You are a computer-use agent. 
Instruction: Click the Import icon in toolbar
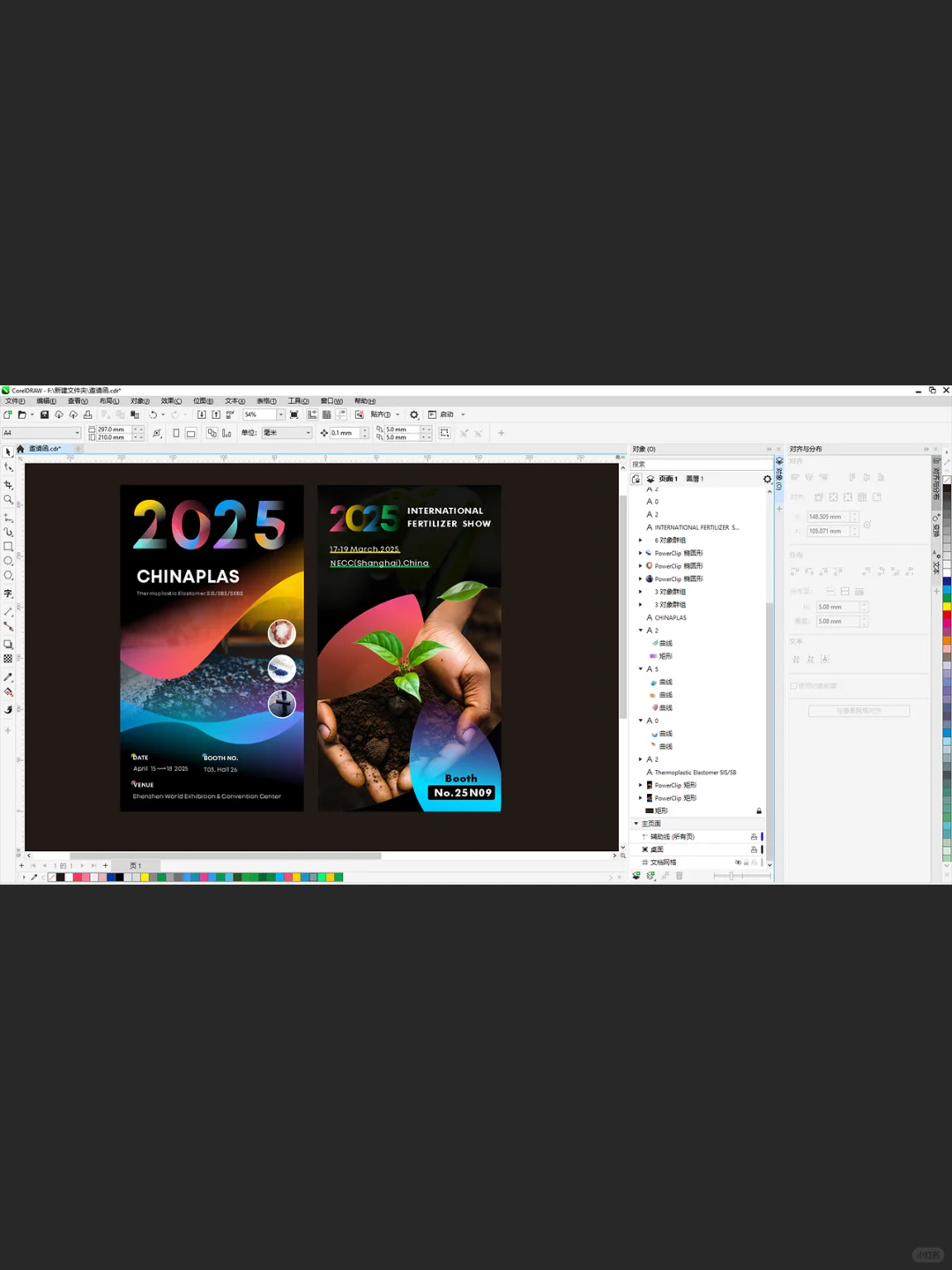pos(202,415)
